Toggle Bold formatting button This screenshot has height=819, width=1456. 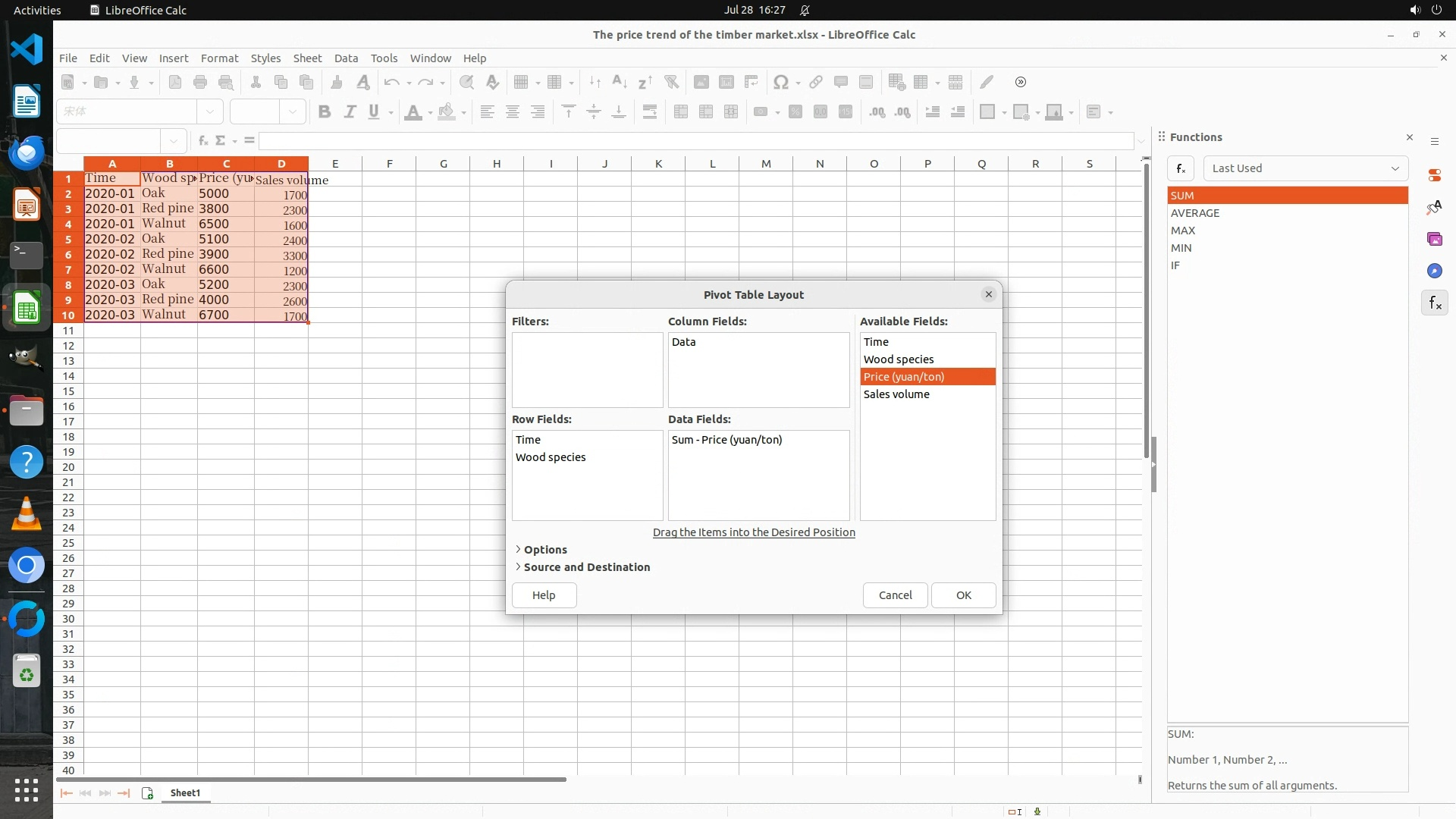click(x=325, y=112)
